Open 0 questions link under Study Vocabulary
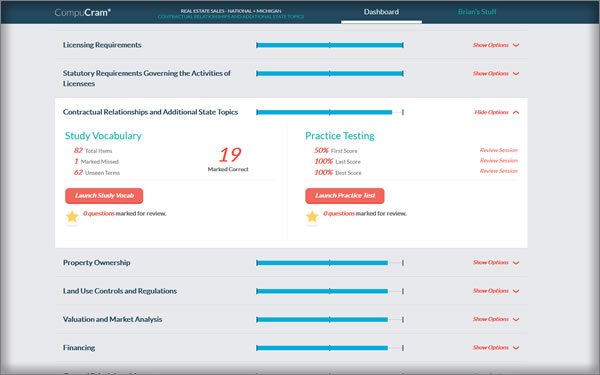The width and height of the screenshot is (600, 375). [99, 214]
